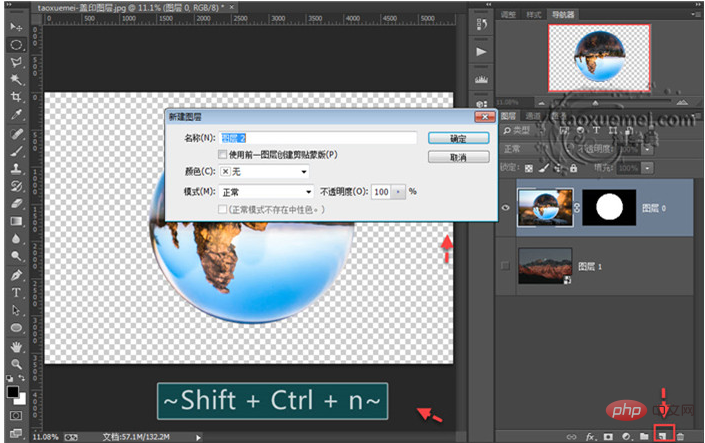Open layer fill dropdown arrow
The width and height of the screenshot is (705, 443).
[x=647, y=169]
